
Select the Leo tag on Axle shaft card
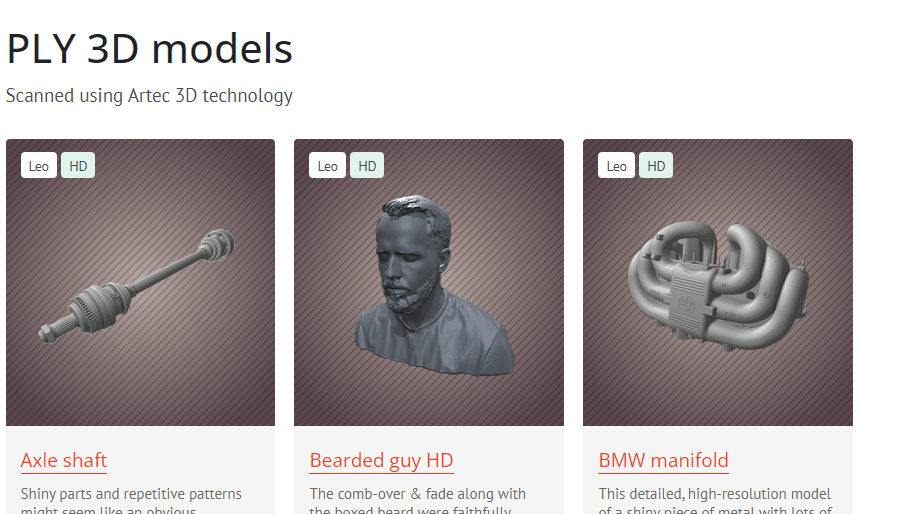coord(39,165)
